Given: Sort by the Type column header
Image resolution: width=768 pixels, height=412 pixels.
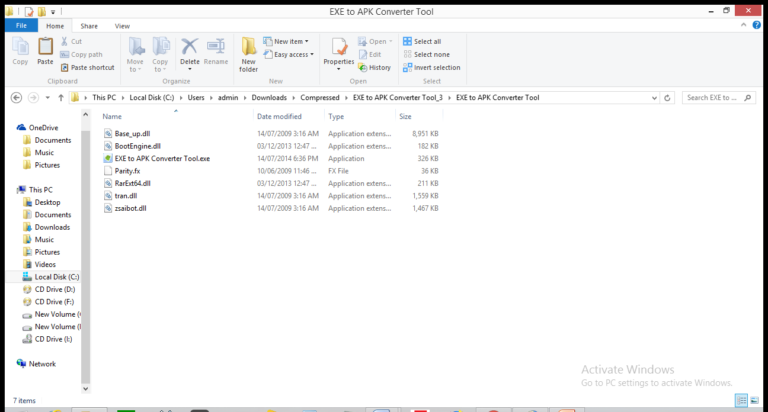Looking at the screenshot, I should [336, 117].
